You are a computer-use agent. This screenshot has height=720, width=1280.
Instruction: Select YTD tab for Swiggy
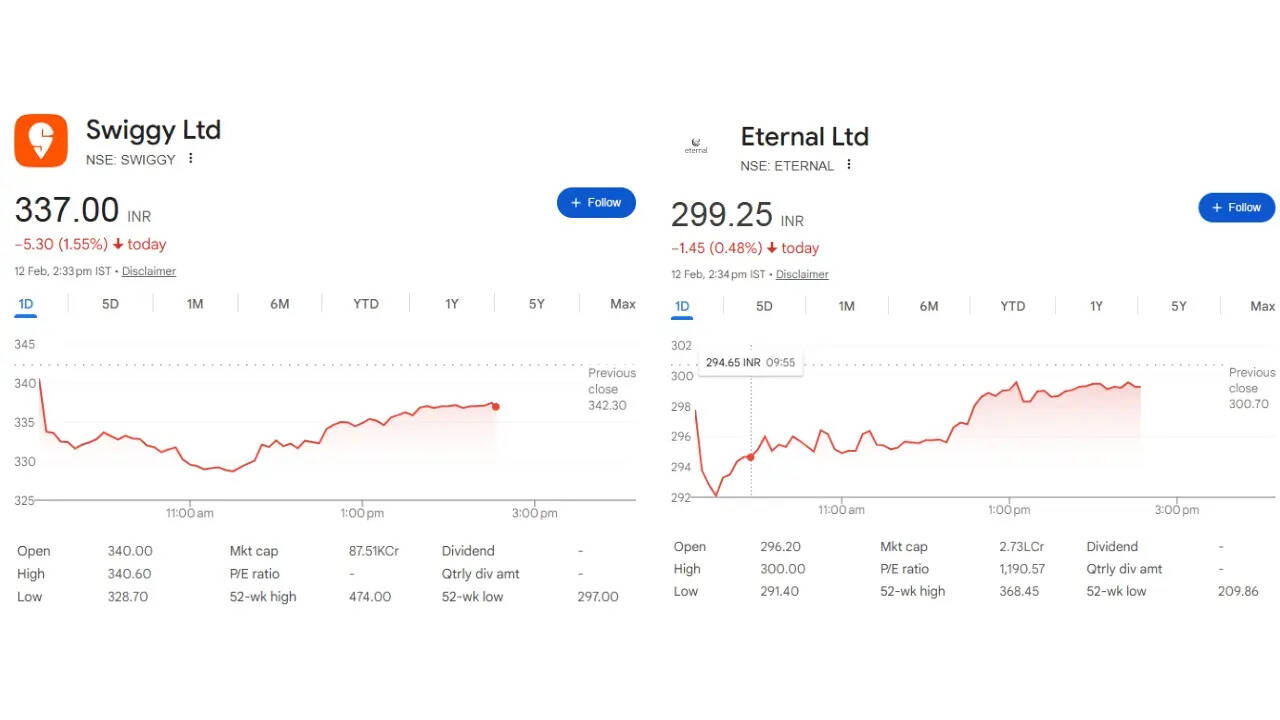(x=366, y=304)
